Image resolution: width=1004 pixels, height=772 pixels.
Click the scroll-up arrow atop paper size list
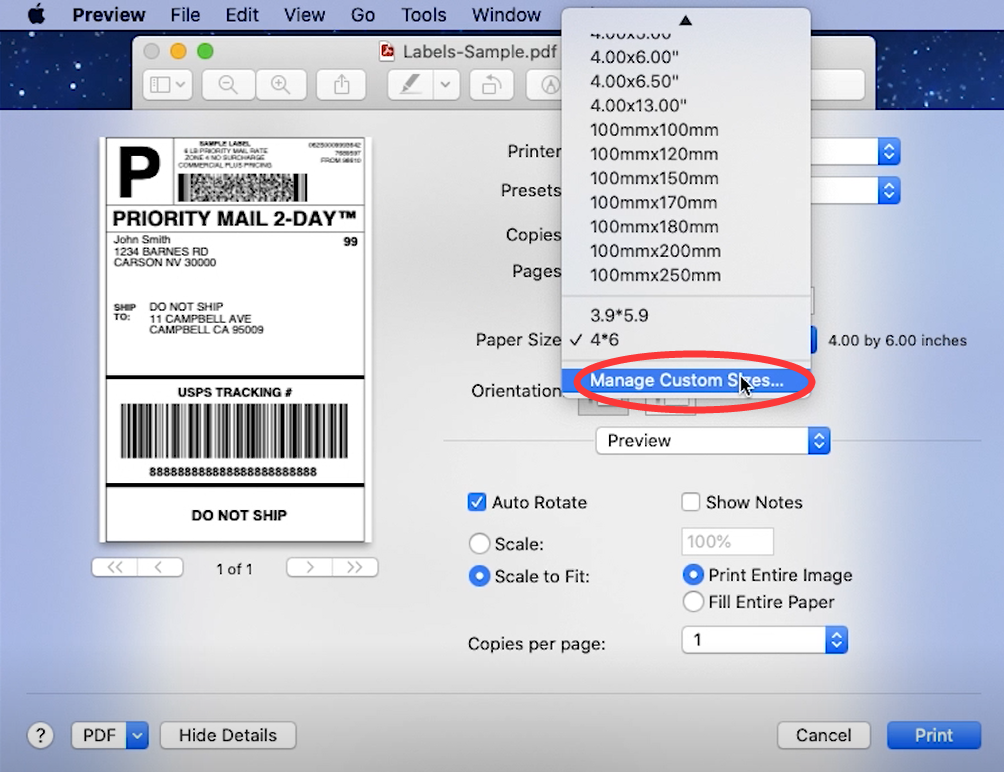pyautogui.click(x=685, y=20)
